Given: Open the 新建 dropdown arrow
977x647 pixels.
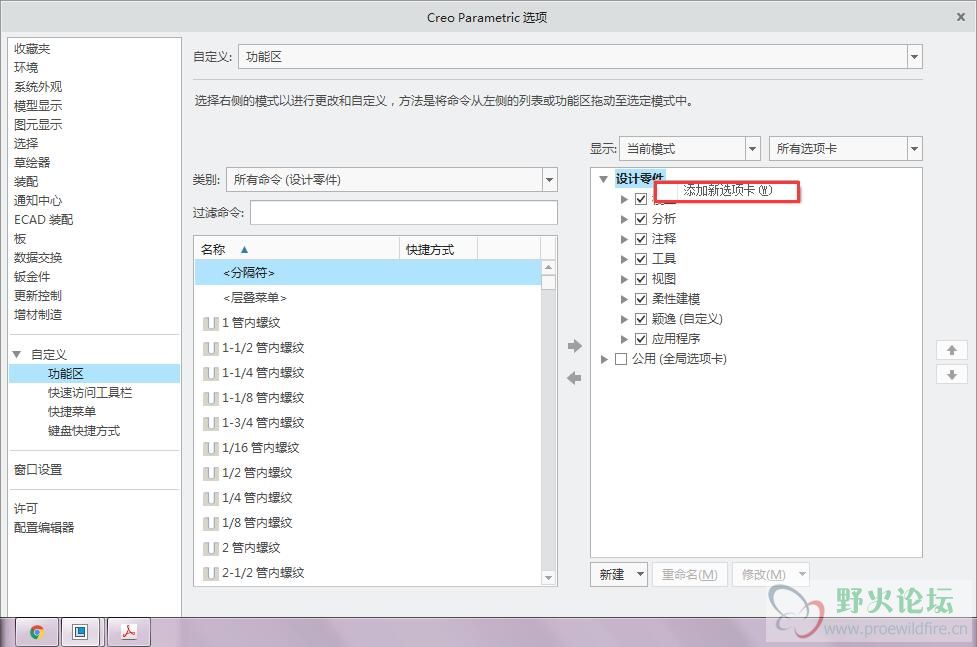Looking at the screenshot, I should tap(640, 574).
